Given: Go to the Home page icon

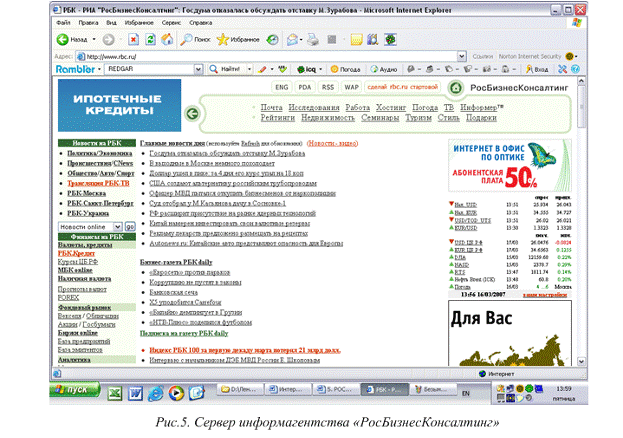Looking at the screenshot, I should point(166,39).
